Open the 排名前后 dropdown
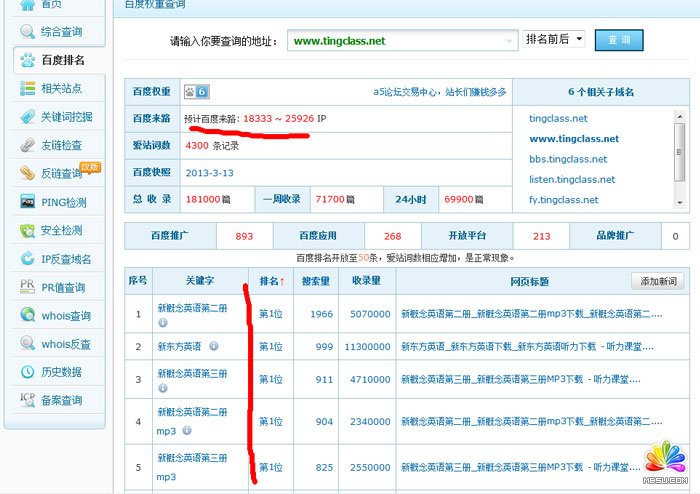 coord(554,39)
